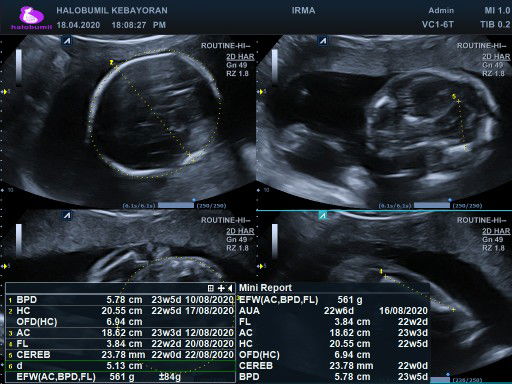
Task: Click the focus depth marker in the bottom-left quadrant
Action: tap(5, 266)
